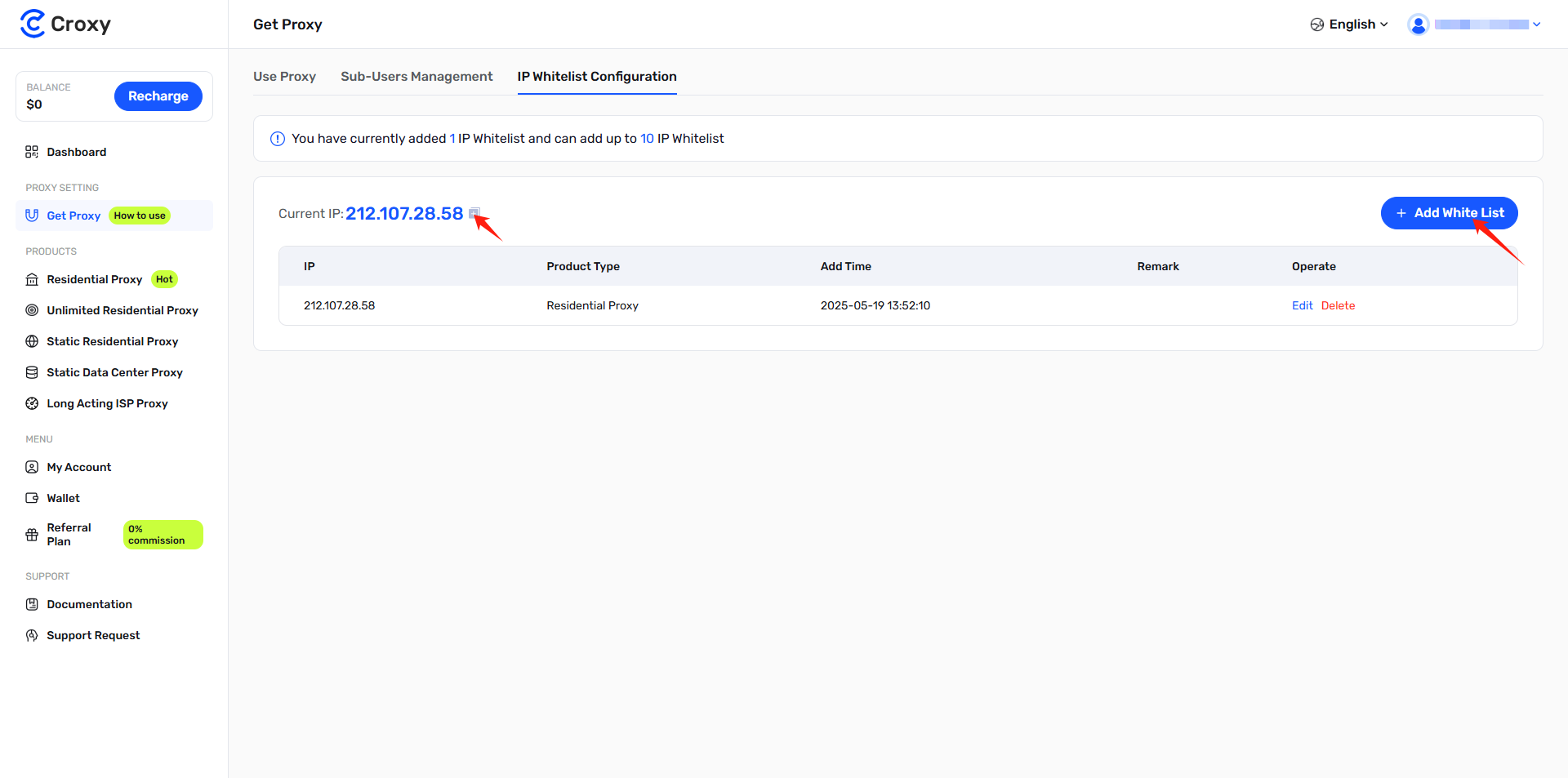Click the Product Type column header

(583, 266)
